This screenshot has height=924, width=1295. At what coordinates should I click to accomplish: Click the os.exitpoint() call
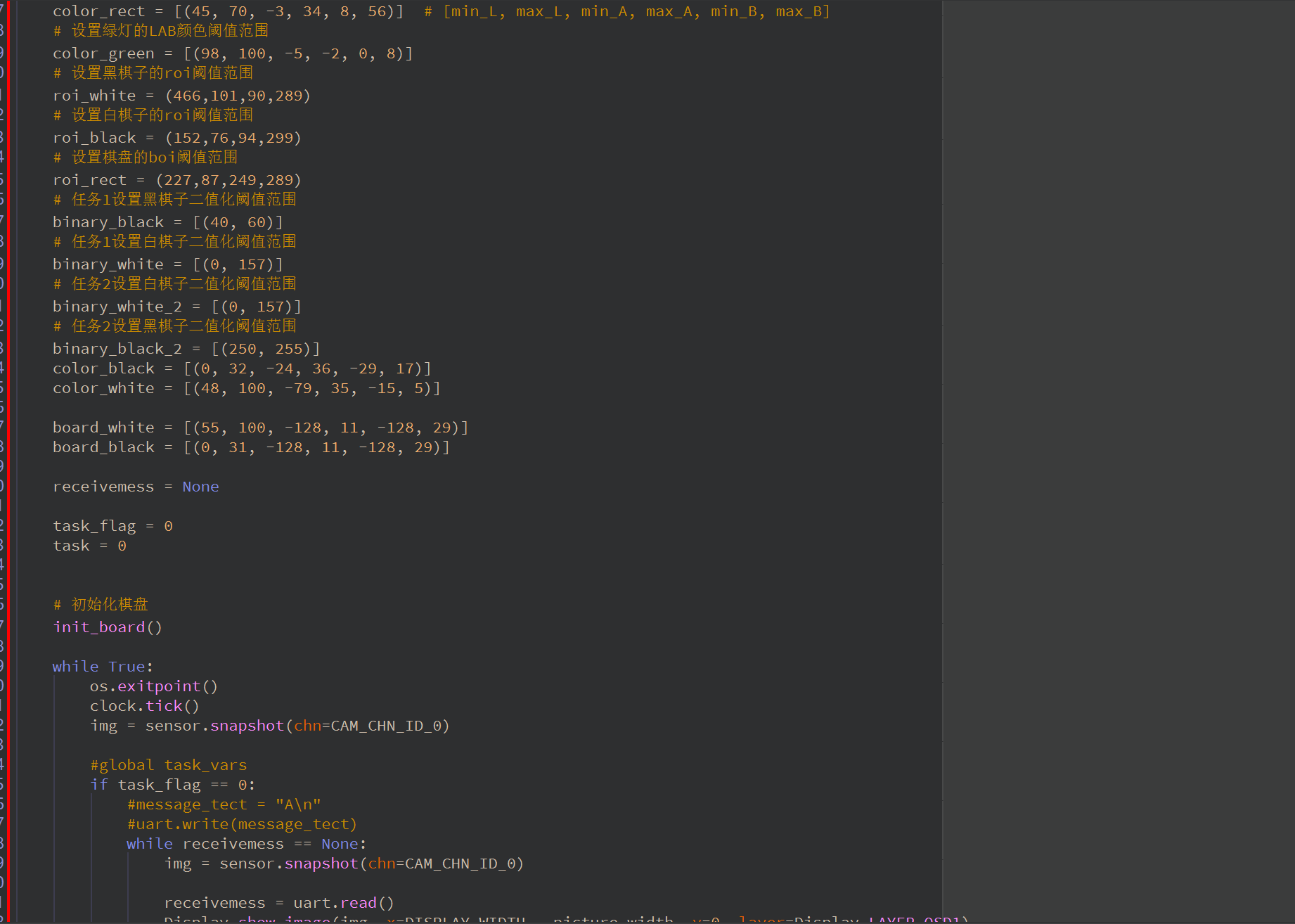click(153, 687)
